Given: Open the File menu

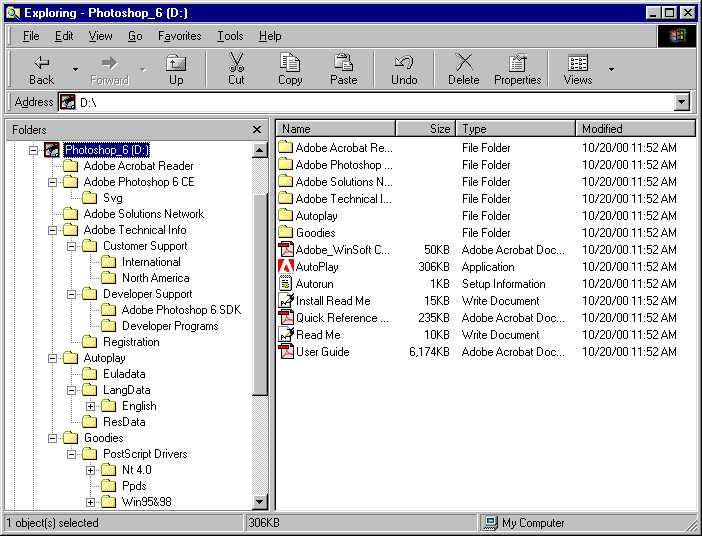Looking at the screenshot, I should (31, 36).
